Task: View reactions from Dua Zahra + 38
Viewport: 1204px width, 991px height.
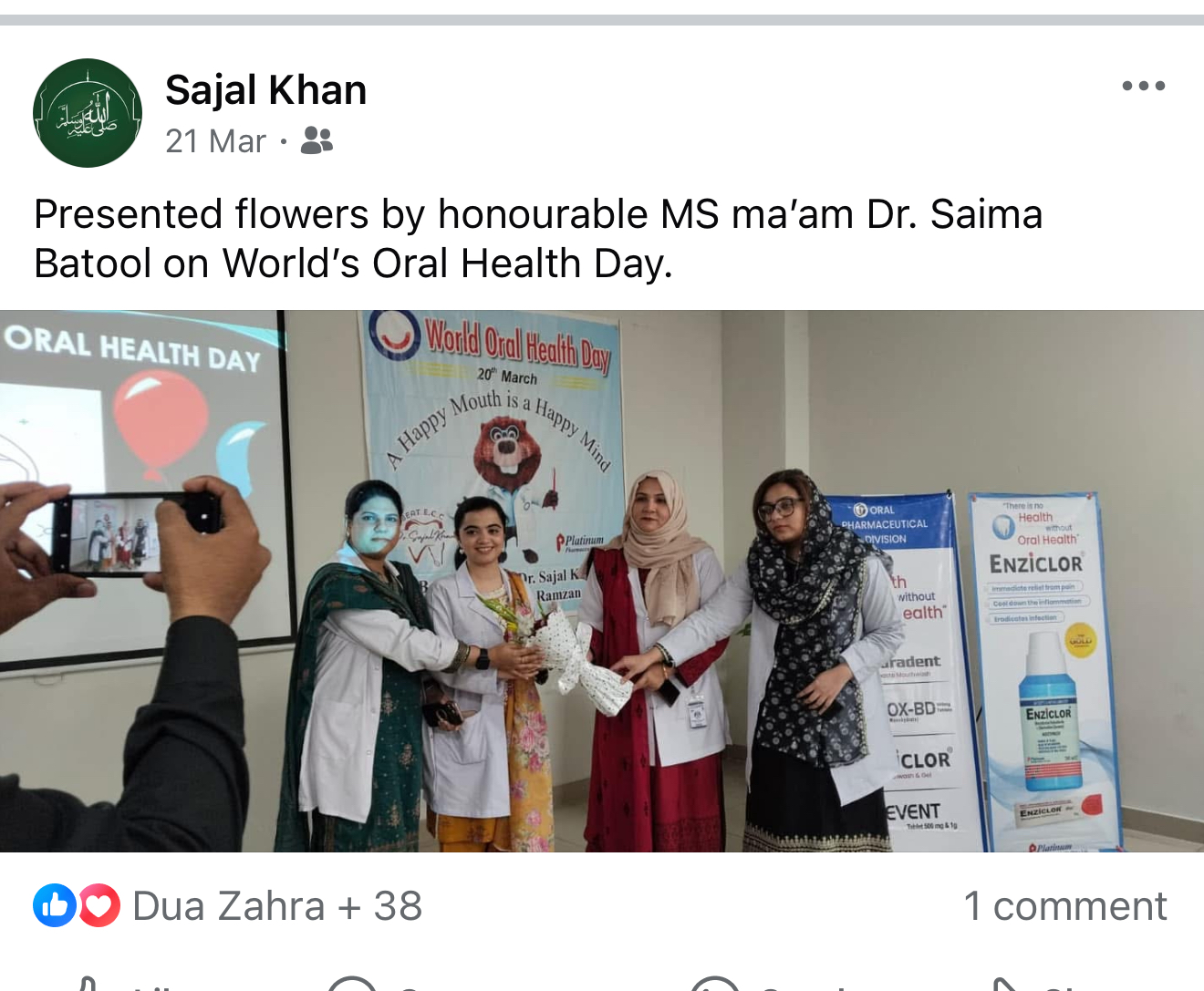Action: 277,906
